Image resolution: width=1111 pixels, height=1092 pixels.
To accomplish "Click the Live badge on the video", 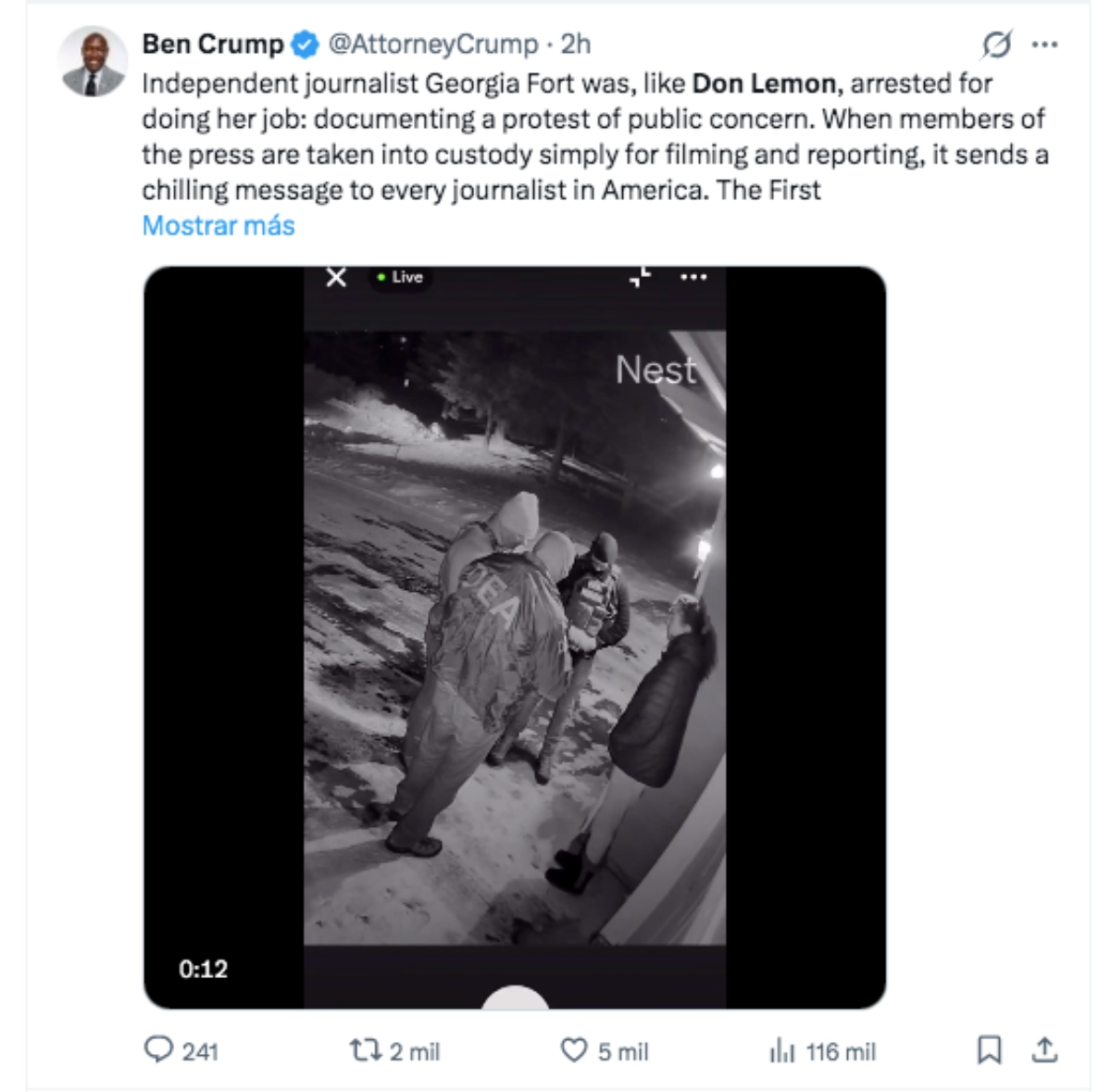I will click(399, 276).
